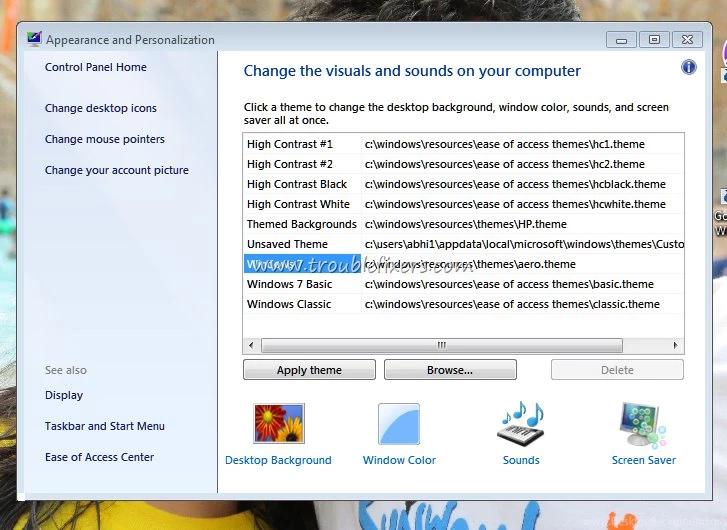Screen dimensions: 727x530
Task: Click the abhi1 appdata themes path cell
Action: (x=524, y=244)
